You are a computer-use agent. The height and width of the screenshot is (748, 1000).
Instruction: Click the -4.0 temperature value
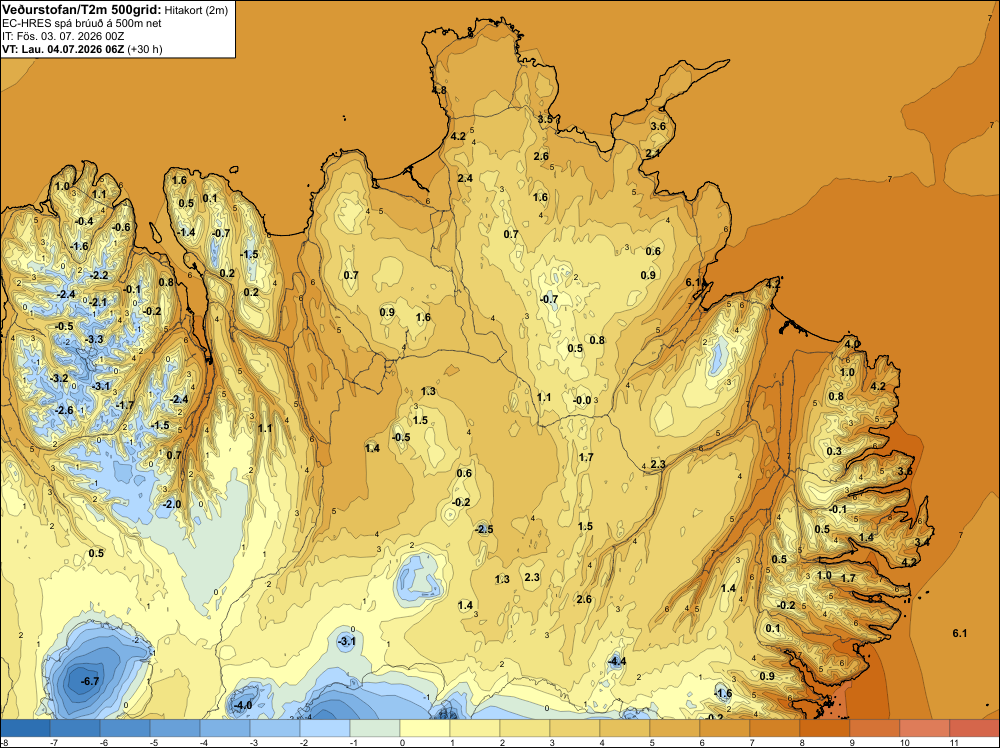coord(243,705)
